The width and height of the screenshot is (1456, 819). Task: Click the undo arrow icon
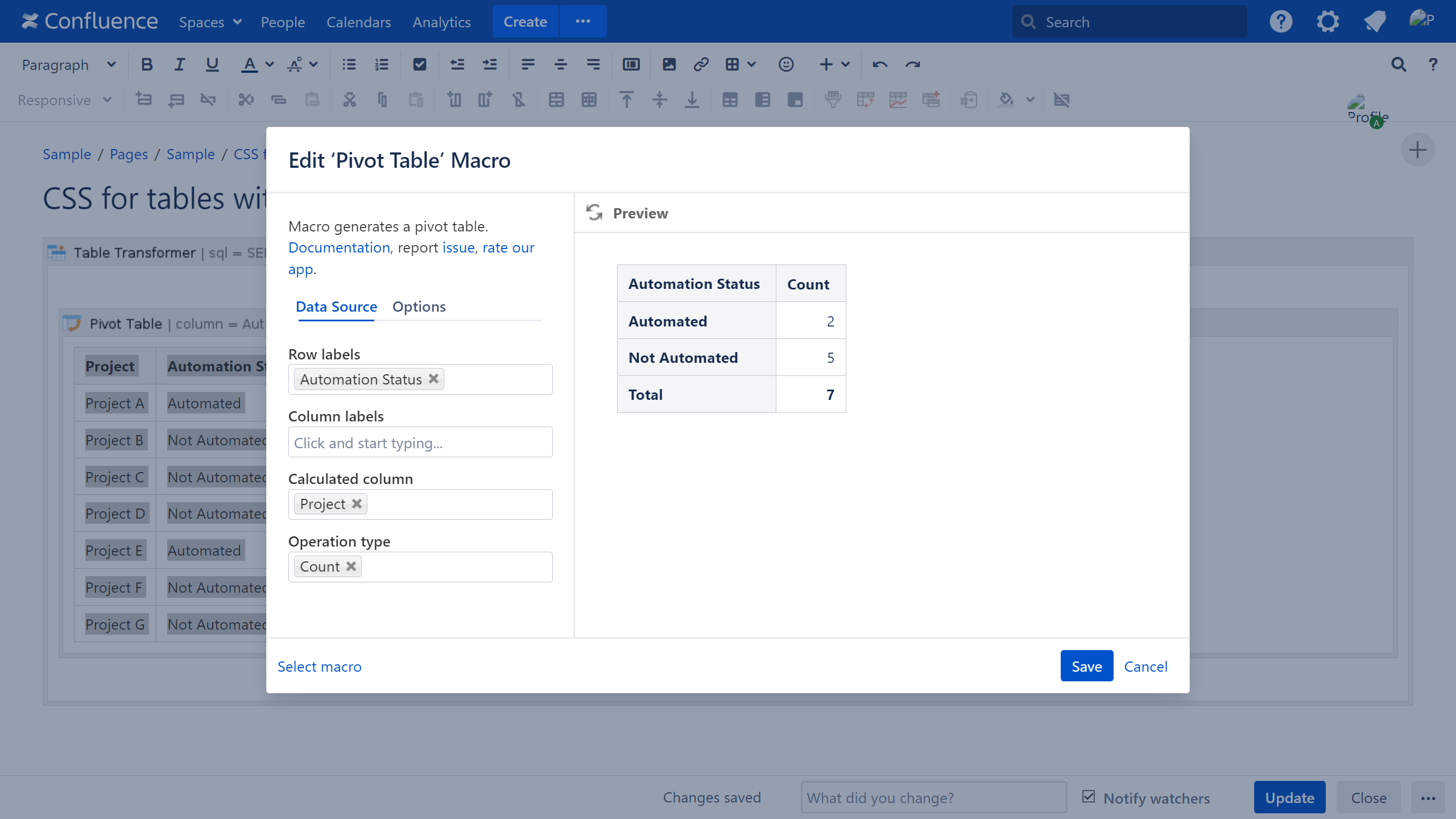(880, 65)
